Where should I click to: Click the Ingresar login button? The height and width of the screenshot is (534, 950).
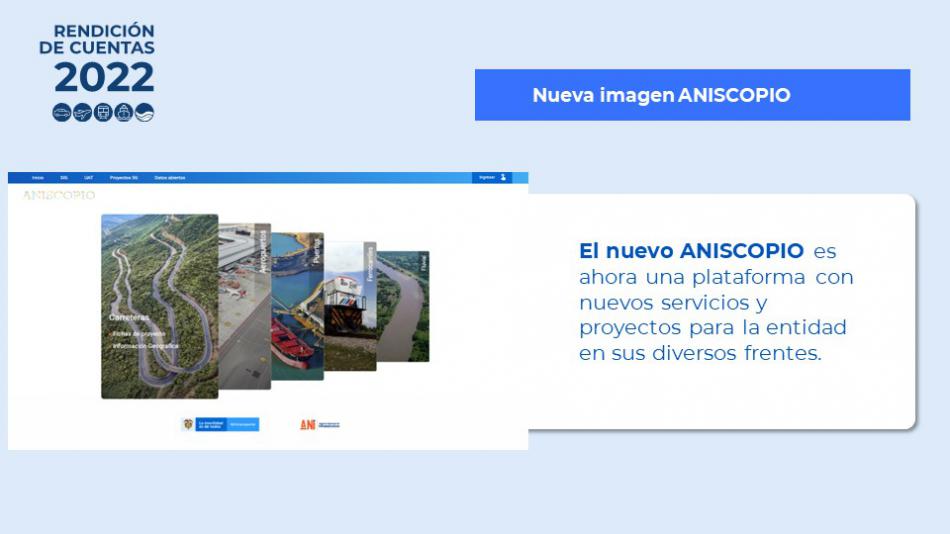(492, 178)
